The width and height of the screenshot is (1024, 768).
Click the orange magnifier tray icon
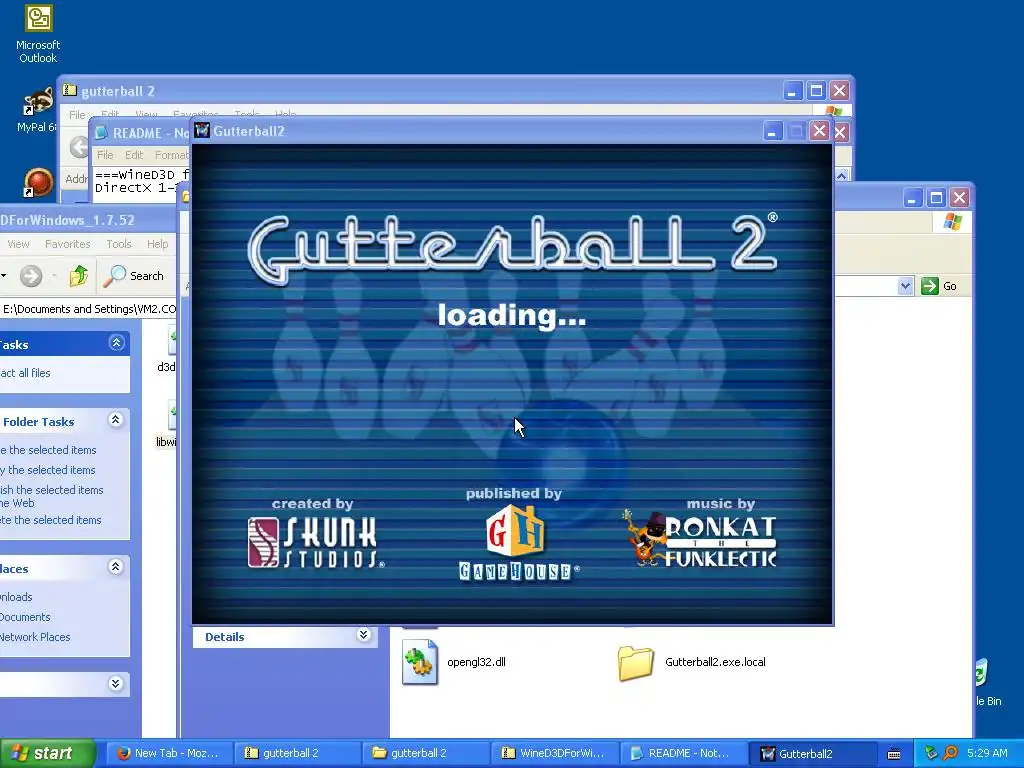pos(950,753)
